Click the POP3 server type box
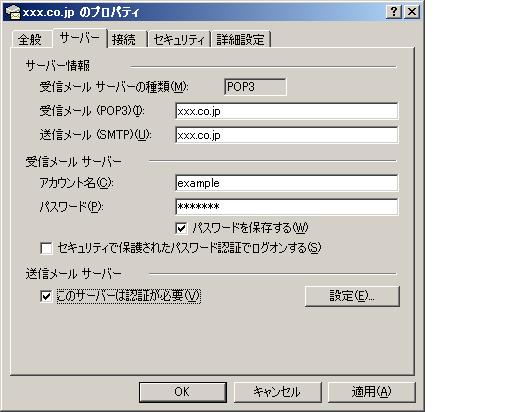Screen dimensions: 512x412 click(255, 87)
